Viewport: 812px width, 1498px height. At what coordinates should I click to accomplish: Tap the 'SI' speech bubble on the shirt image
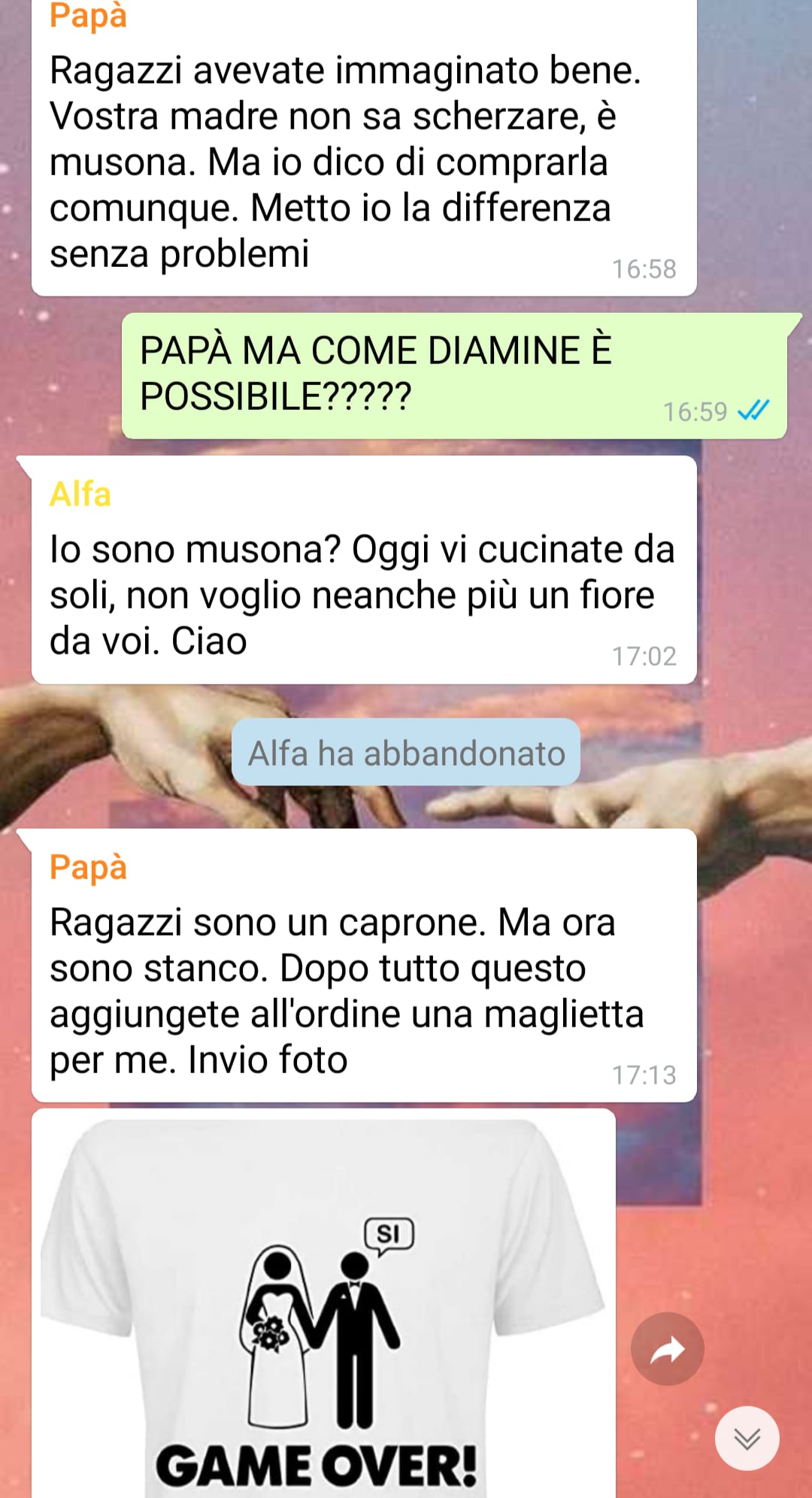[389, 1236]
